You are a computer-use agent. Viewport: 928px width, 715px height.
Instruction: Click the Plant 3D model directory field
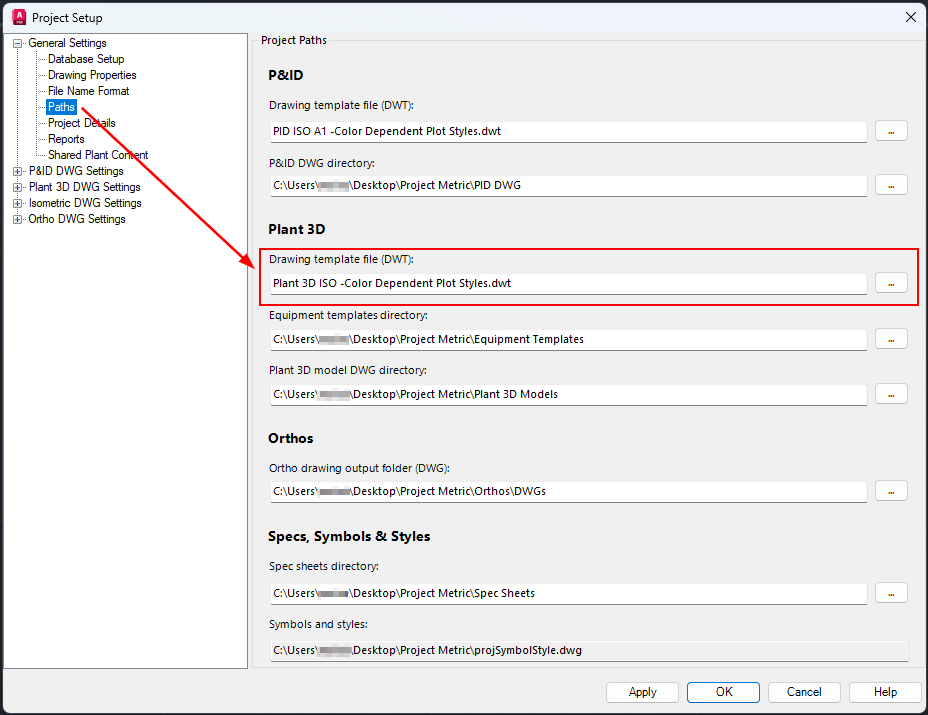[x=569, y=394]
